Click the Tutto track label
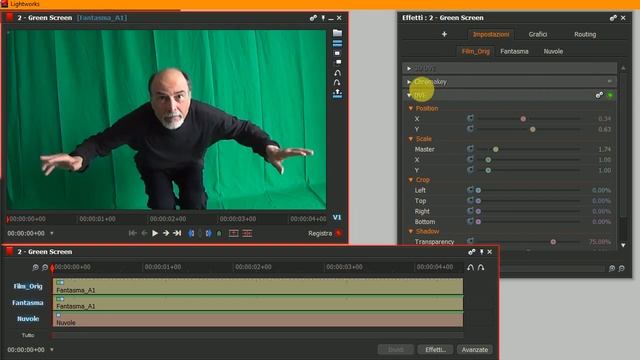 coord(28,335)
